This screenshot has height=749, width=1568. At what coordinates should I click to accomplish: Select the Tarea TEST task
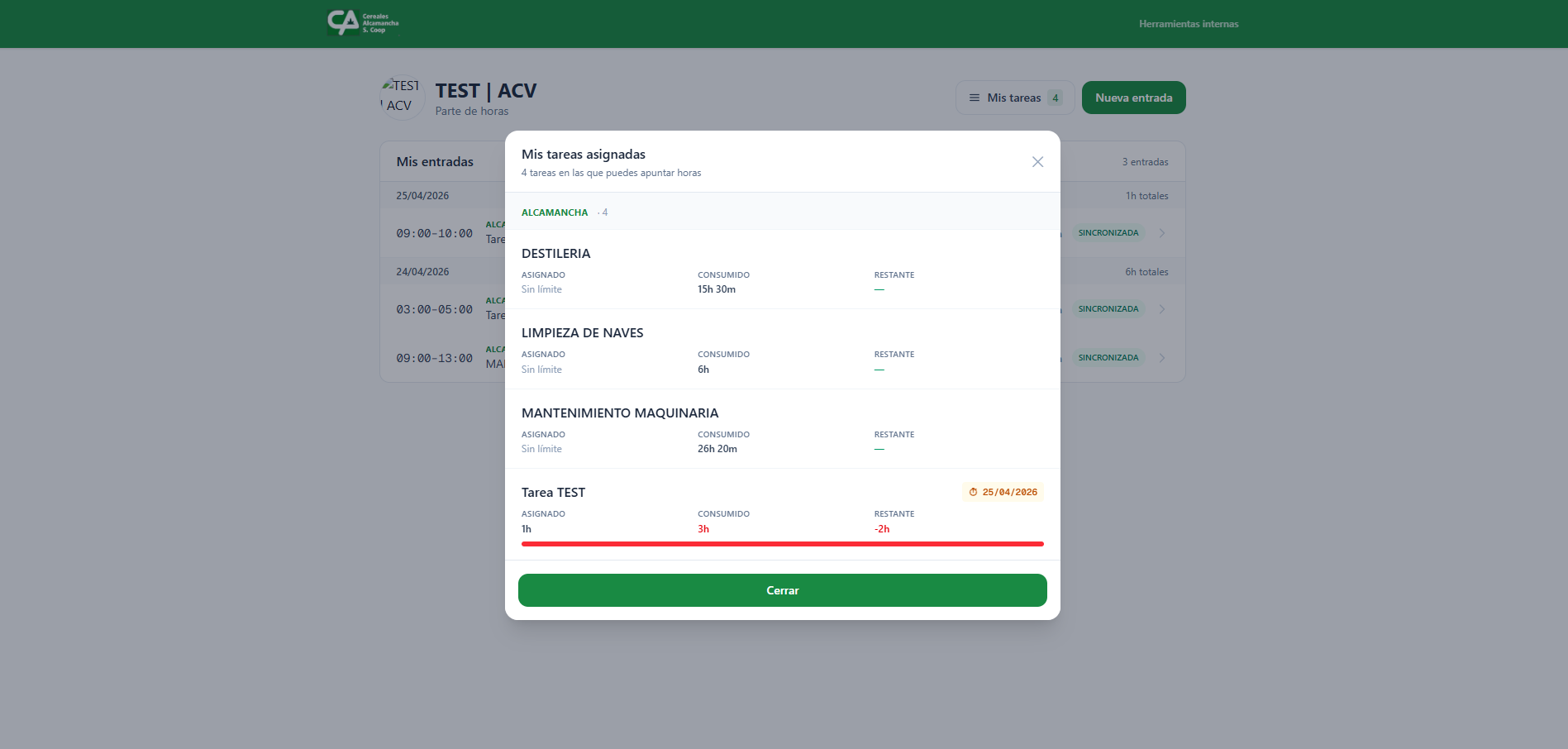(x=553, y=493)
